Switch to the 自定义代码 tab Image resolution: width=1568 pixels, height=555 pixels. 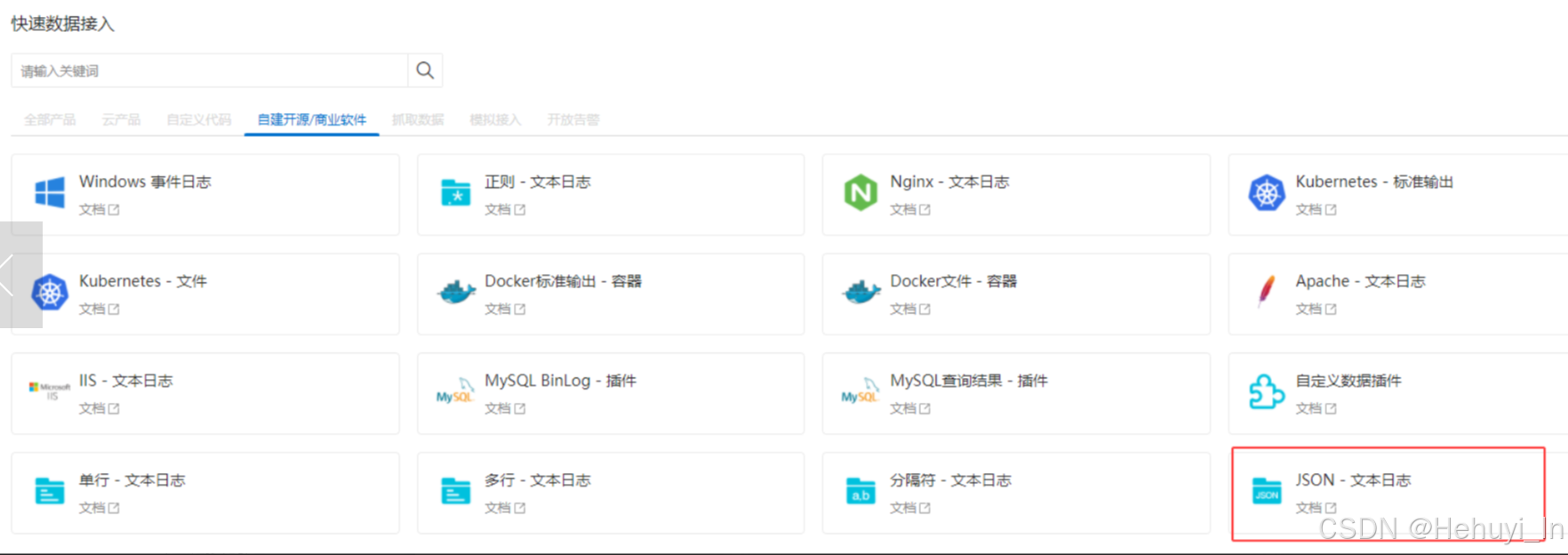tap(199, 119)
